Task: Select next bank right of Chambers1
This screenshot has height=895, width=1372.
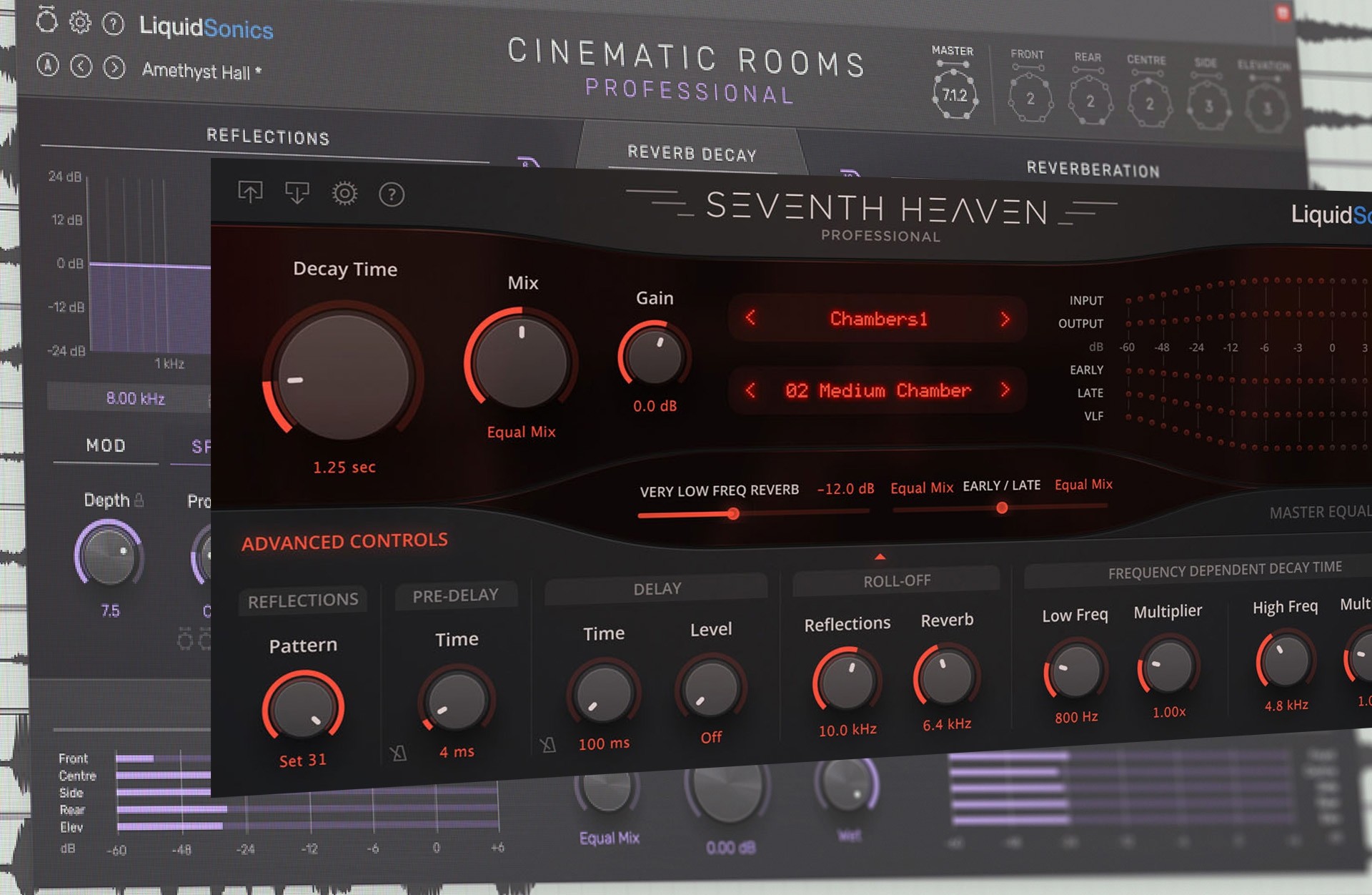Action: pyautogui.click(x=1005, y=319)
